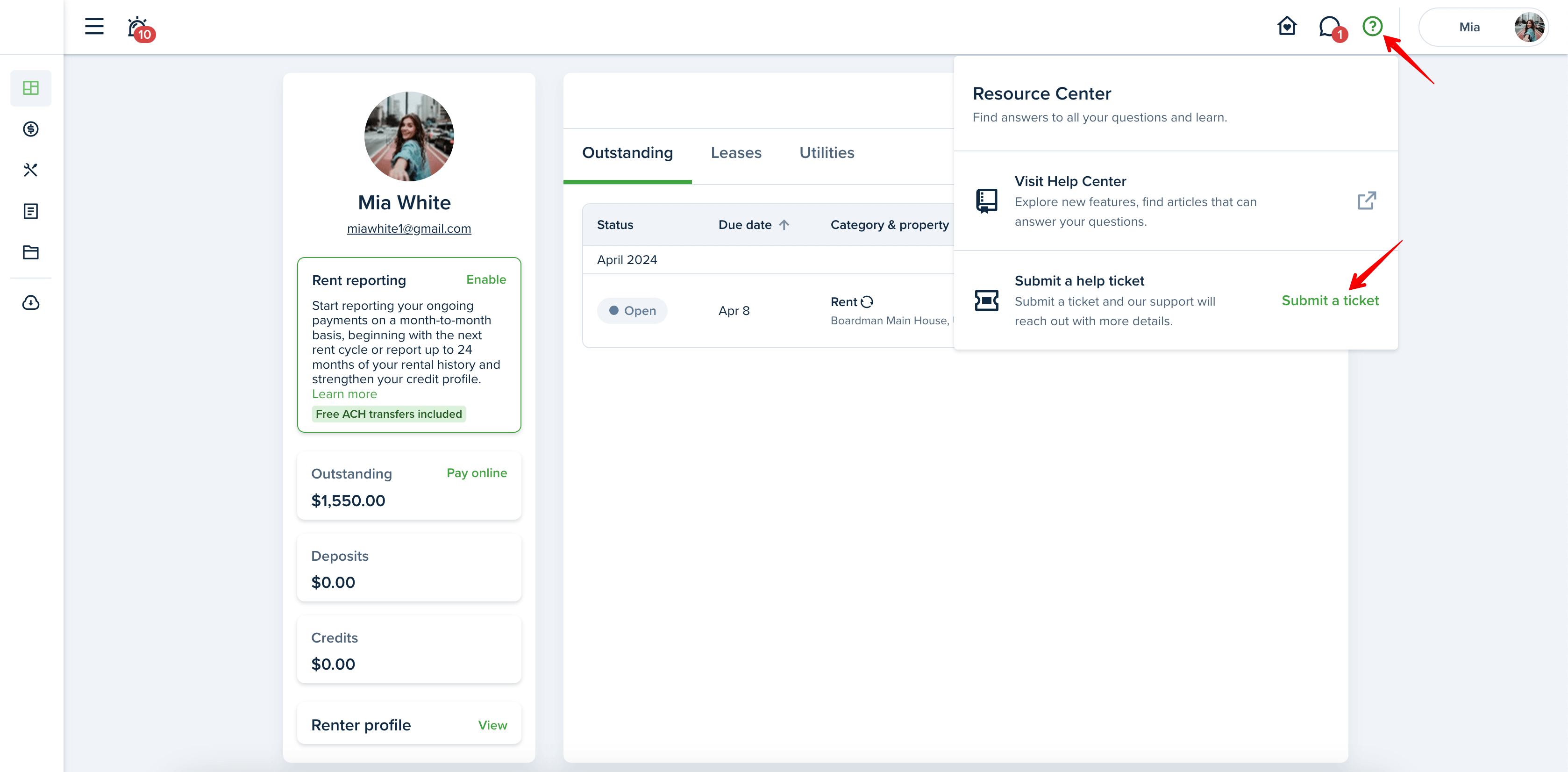Open the hamburger navigation menu
Screen dimensions: 1568x772
[94, 26]
